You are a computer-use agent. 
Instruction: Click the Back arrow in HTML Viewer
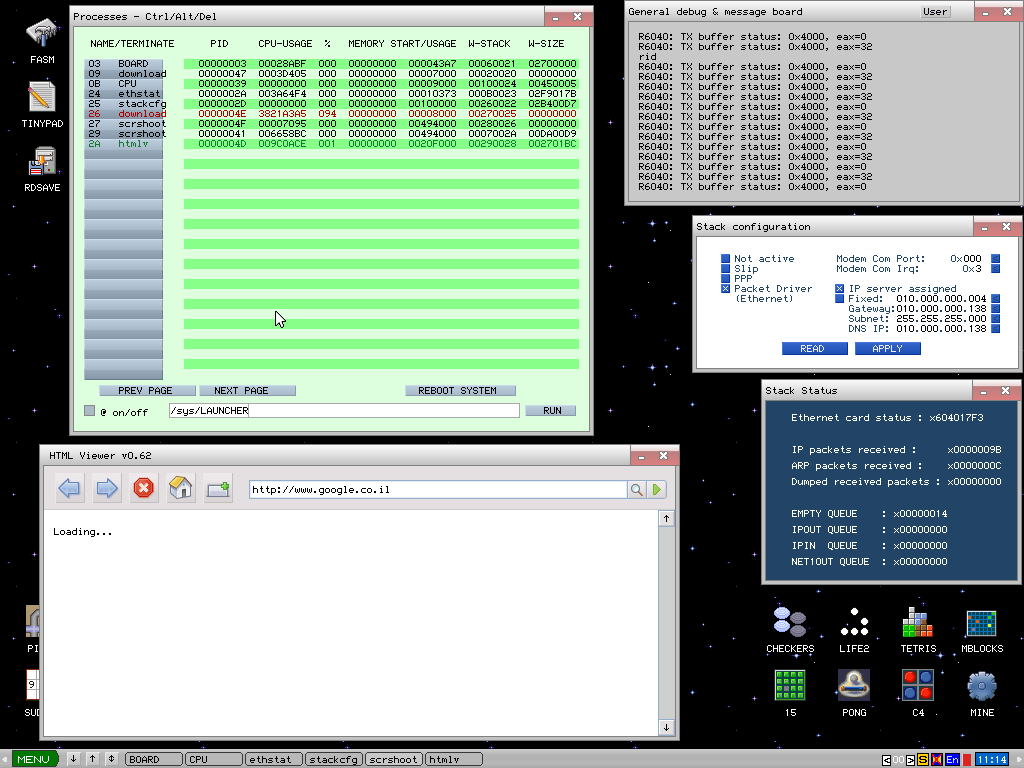[x=68, y=488]
